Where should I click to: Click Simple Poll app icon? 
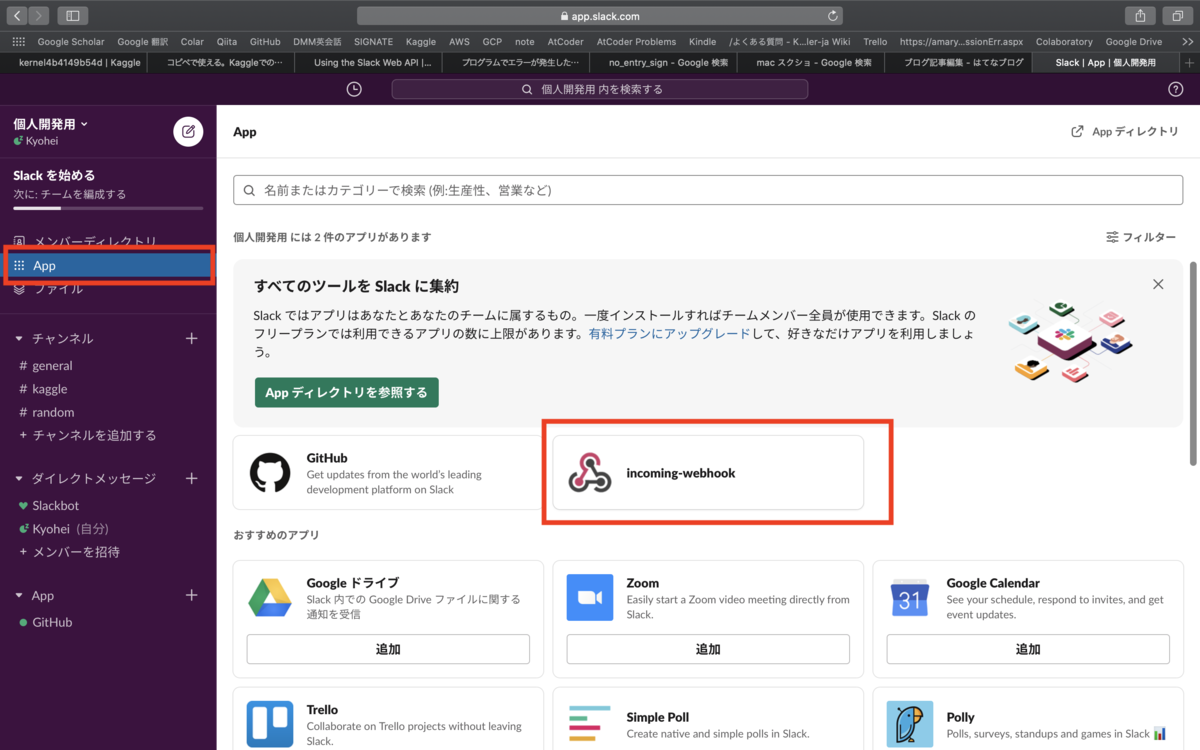tap(590, 725)
